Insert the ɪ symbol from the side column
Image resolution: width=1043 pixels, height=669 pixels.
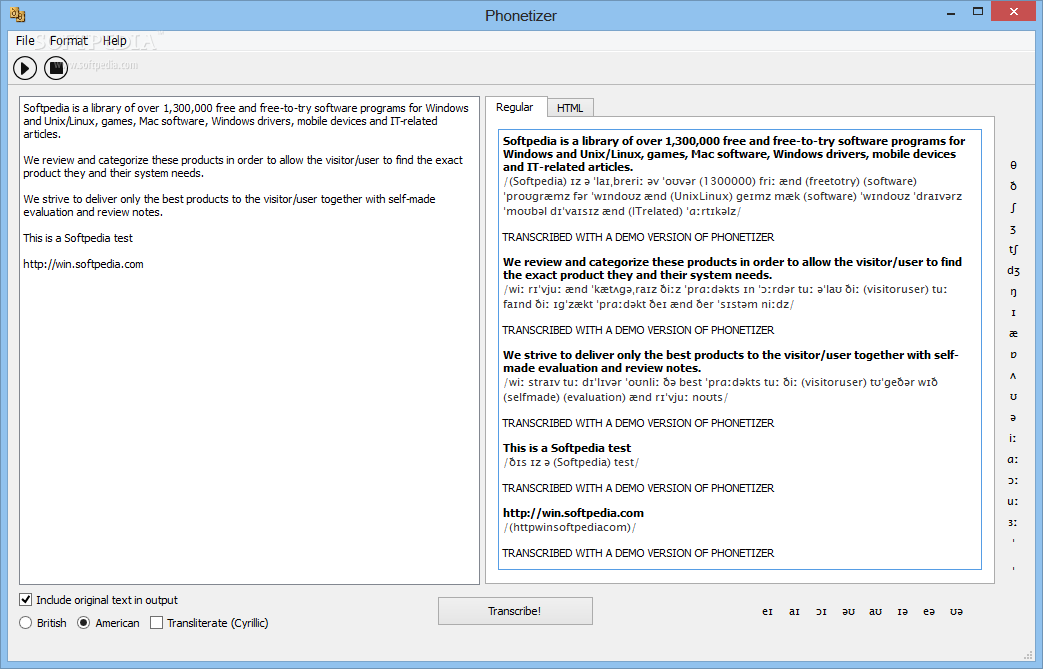tap(1013, 313)
